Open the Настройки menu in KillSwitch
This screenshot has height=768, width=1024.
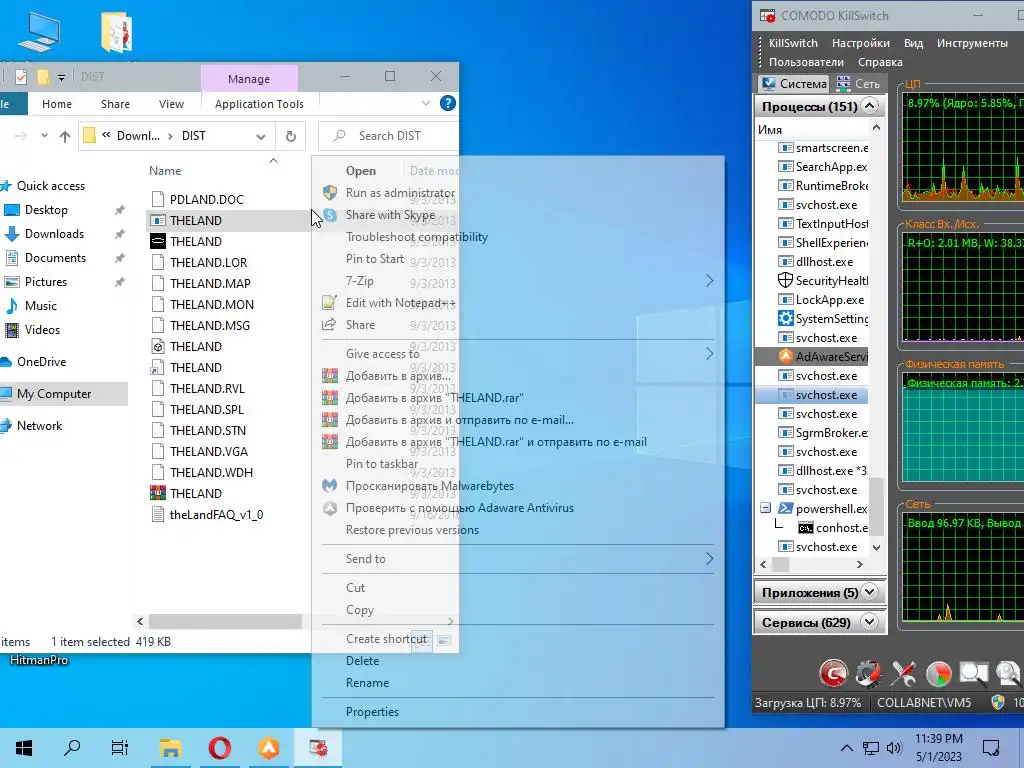click(860, 43)
